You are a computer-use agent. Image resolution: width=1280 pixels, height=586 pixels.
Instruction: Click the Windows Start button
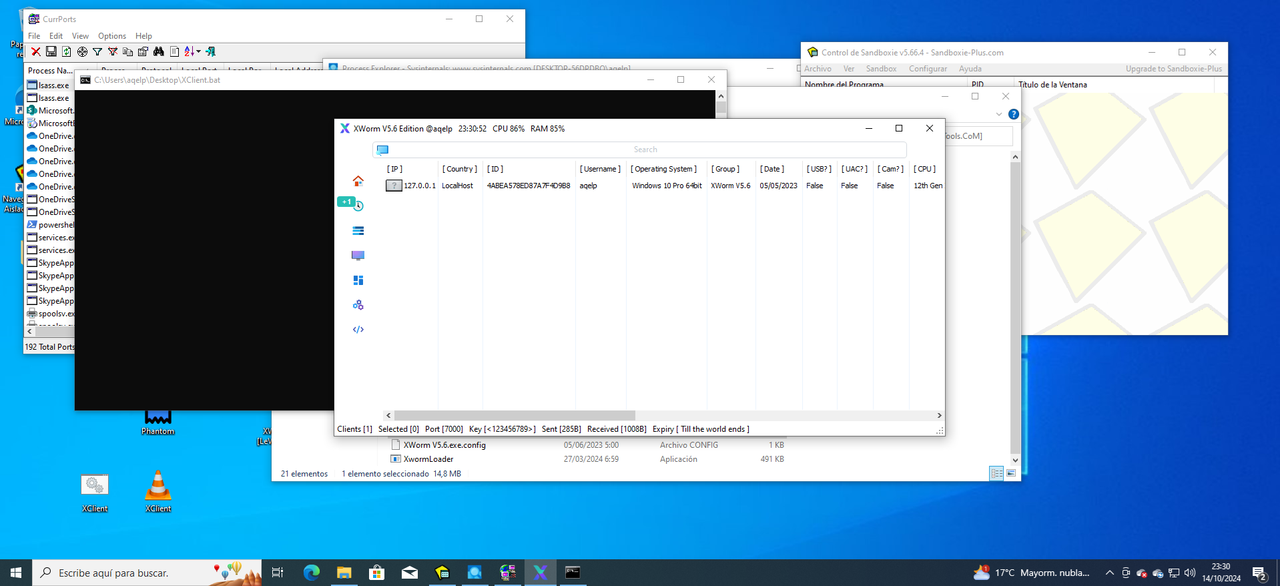[x=16, y=572]
